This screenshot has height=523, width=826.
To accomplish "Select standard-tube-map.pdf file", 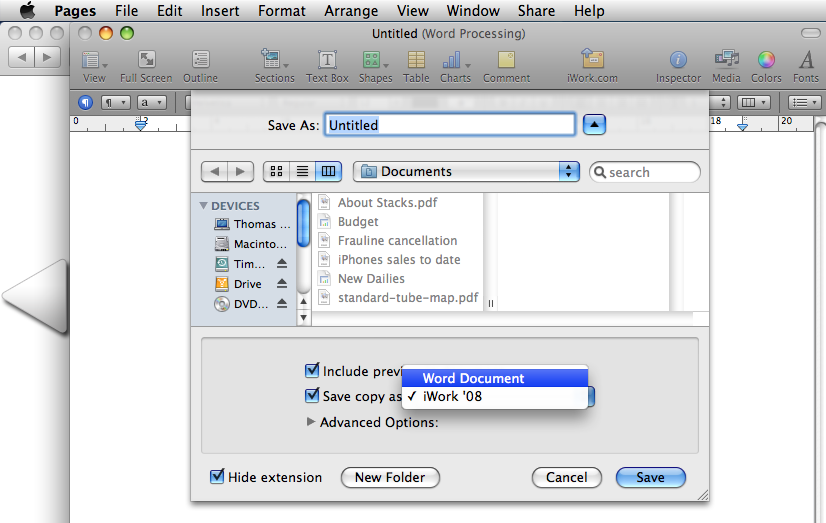I will coord(398,297).
